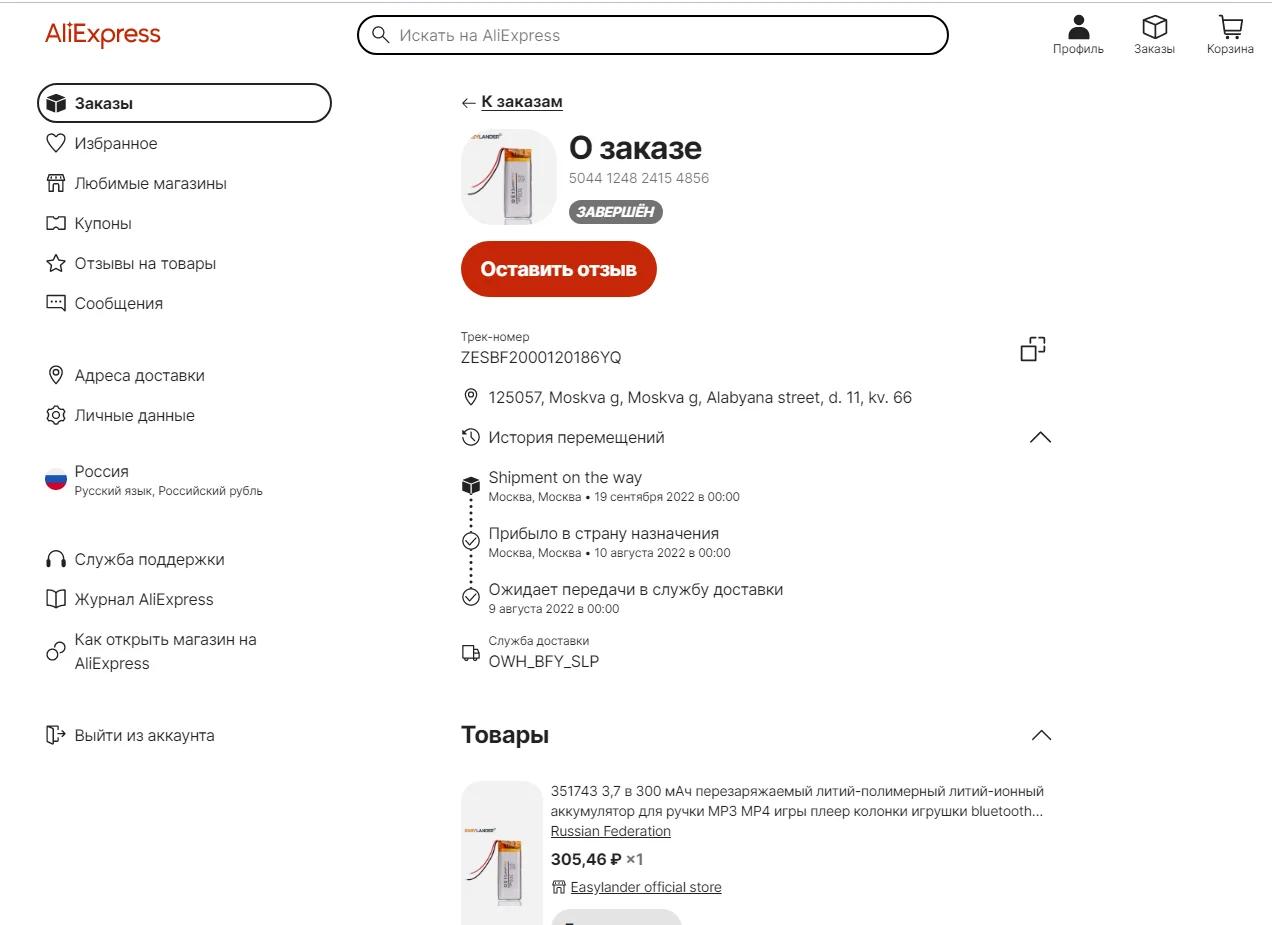Viewport: 1272px width, 925px height.
Task: Open Сообщения in sidebar menu
Action: point(104,304)
